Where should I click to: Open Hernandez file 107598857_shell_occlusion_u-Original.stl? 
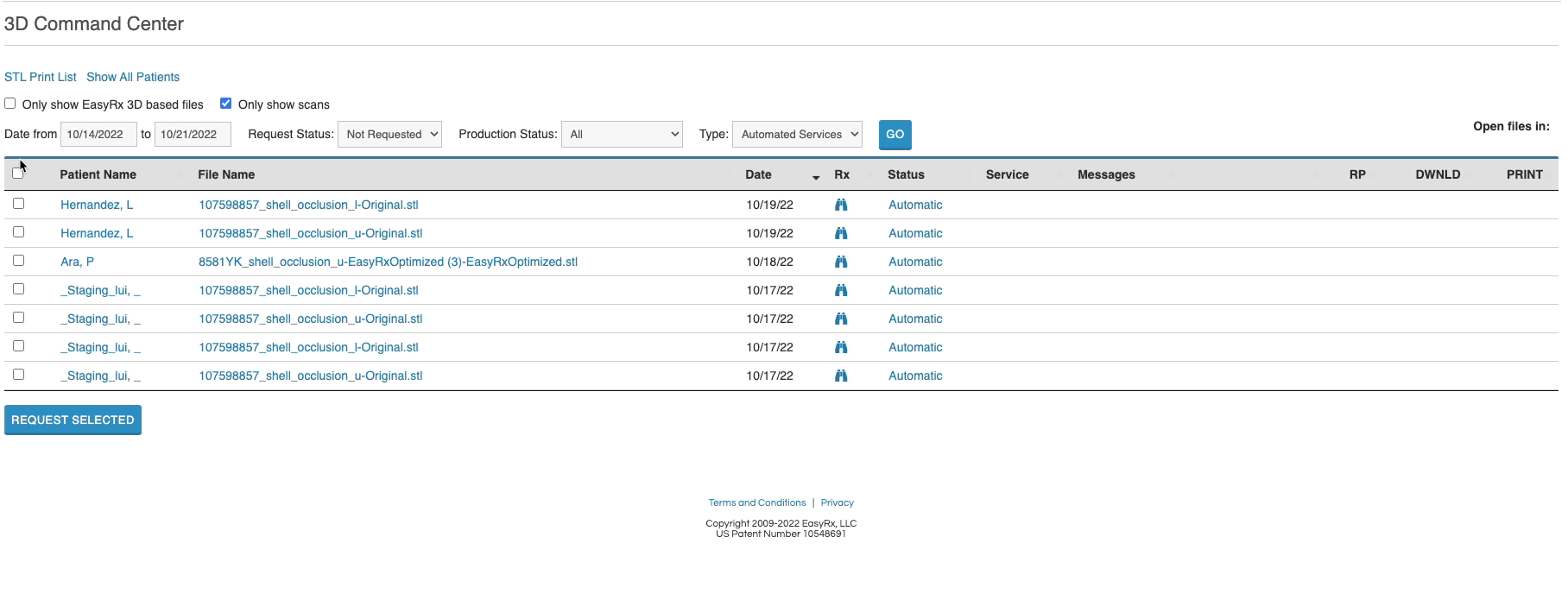coord(311,234)
